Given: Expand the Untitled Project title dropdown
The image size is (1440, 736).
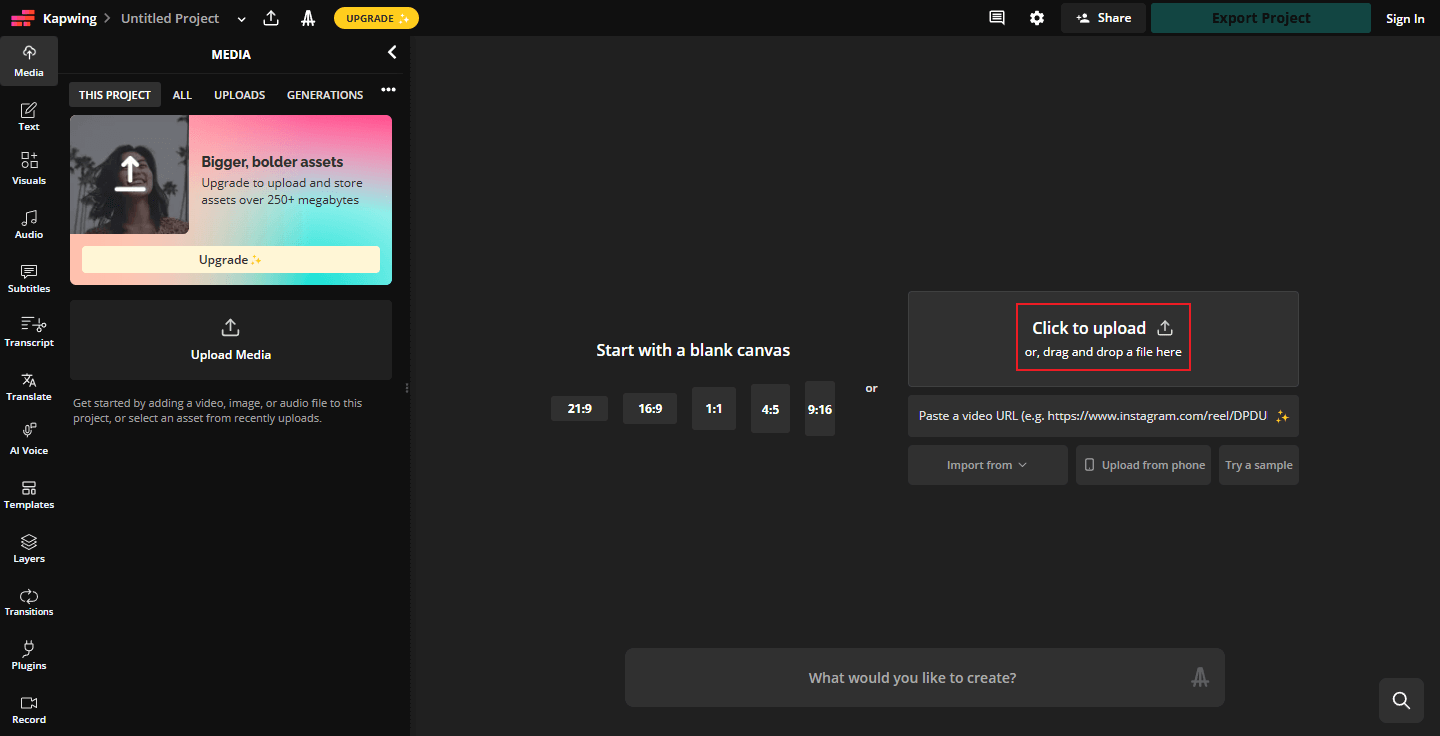Looking at the screenshot, I should (241, 18).
